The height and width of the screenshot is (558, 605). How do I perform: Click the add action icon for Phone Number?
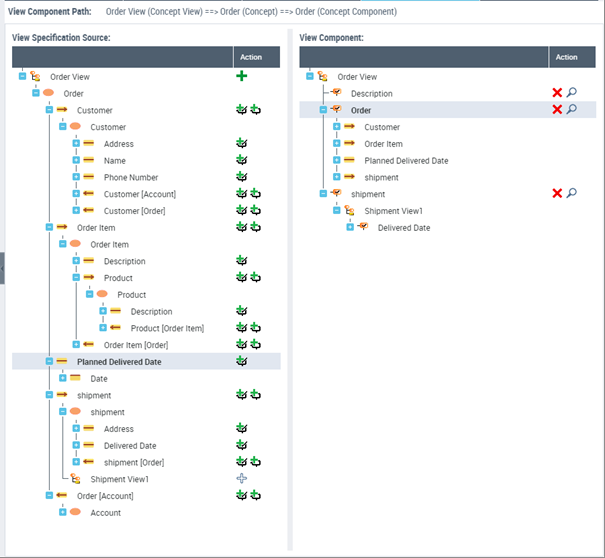(x=241, y=177)
